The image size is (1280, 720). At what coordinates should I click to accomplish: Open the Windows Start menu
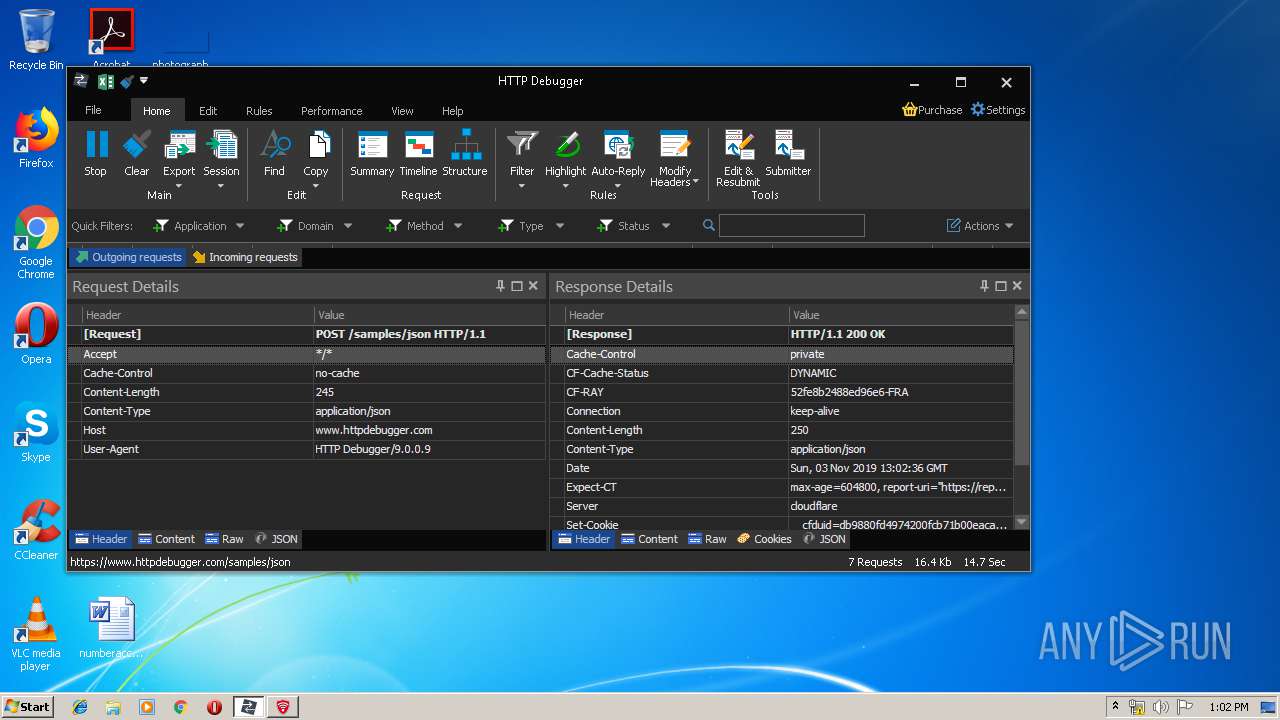click(27, 706)
